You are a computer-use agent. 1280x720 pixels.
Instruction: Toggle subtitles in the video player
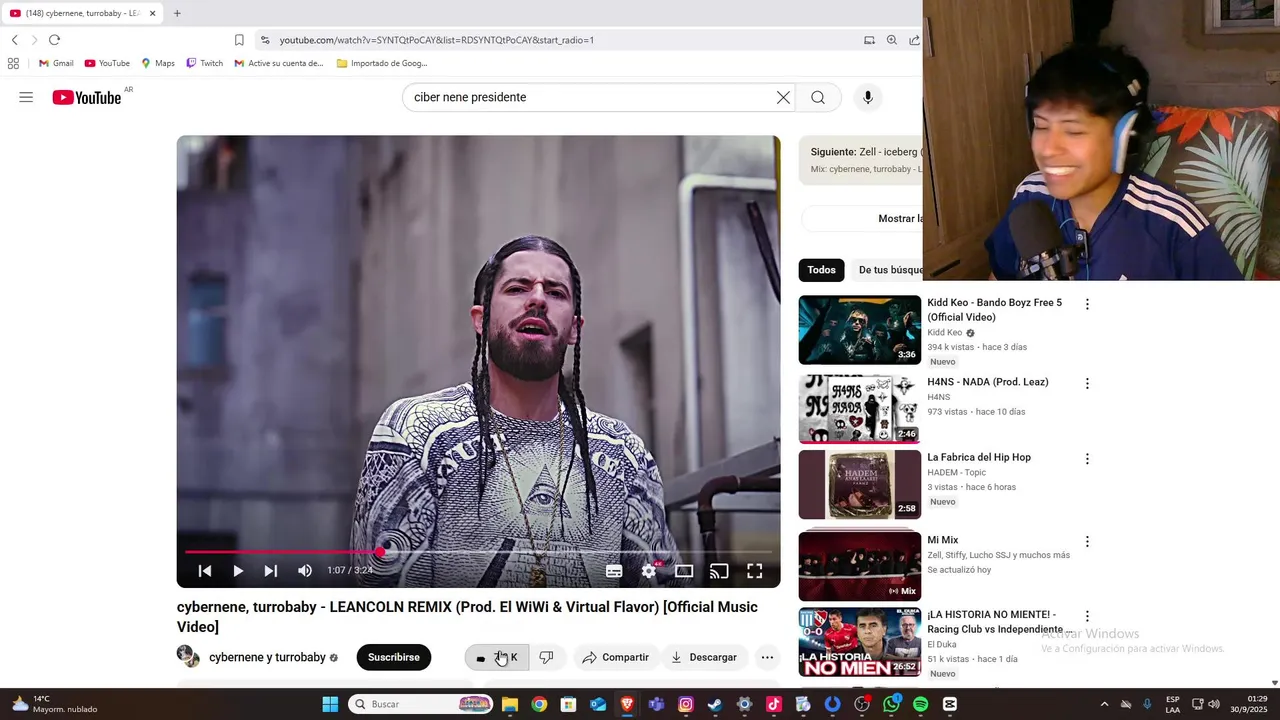[x=614, y=571]
